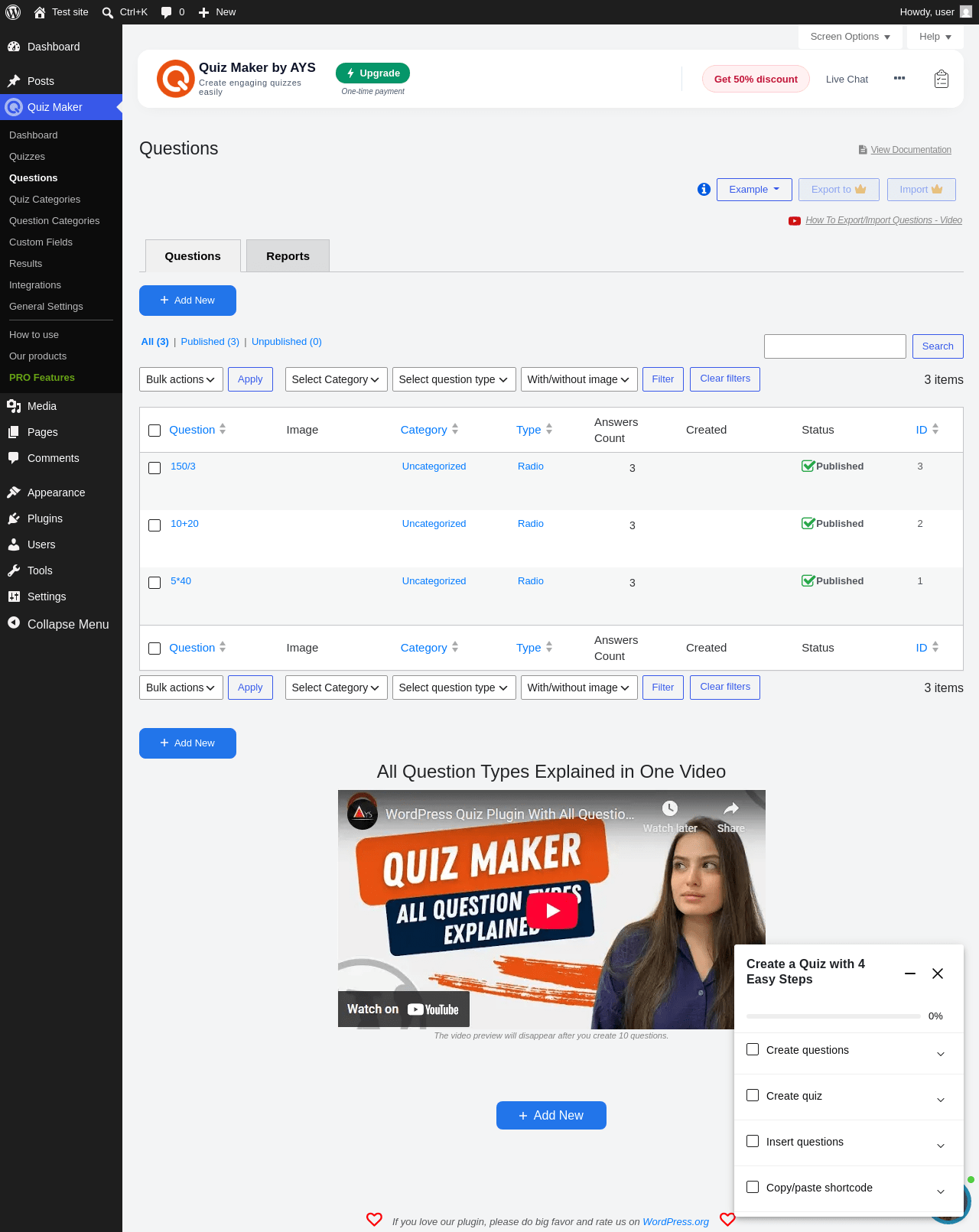Viewport: 979px width, 1232px height.
Task: Click the video Share arrow icon
Action: coord(731,808)
